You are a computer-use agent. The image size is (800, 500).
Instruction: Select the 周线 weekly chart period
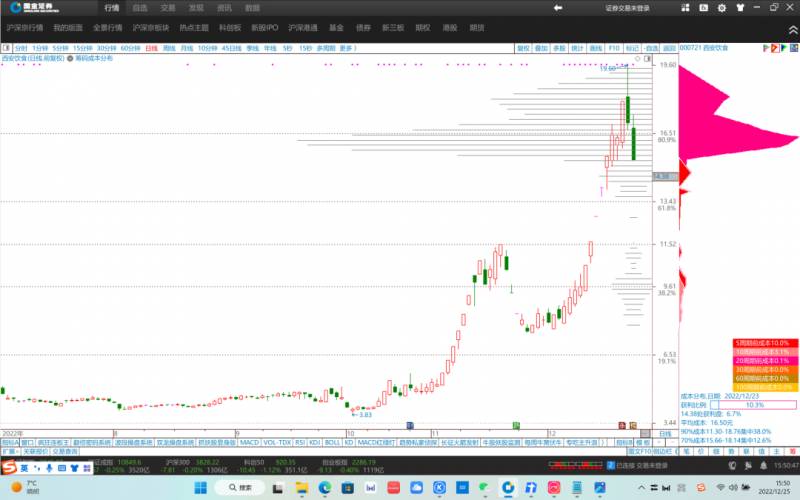tap(169, 48)
